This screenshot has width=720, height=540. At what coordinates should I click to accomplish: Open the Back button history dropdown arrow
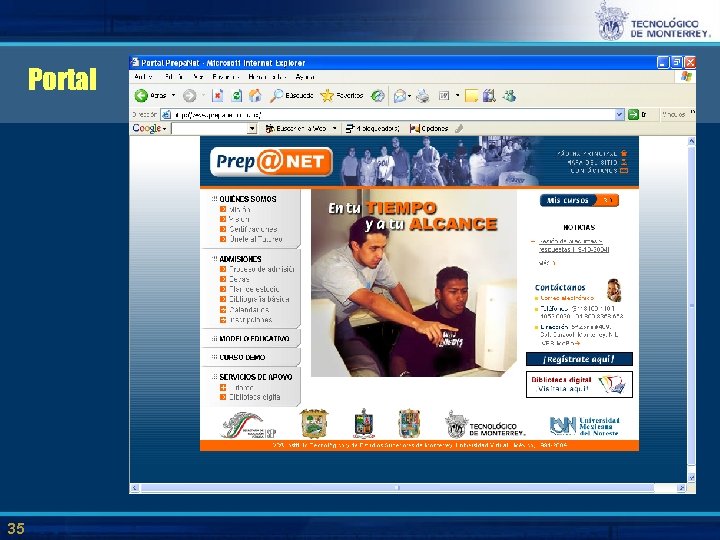coord(174,96)
